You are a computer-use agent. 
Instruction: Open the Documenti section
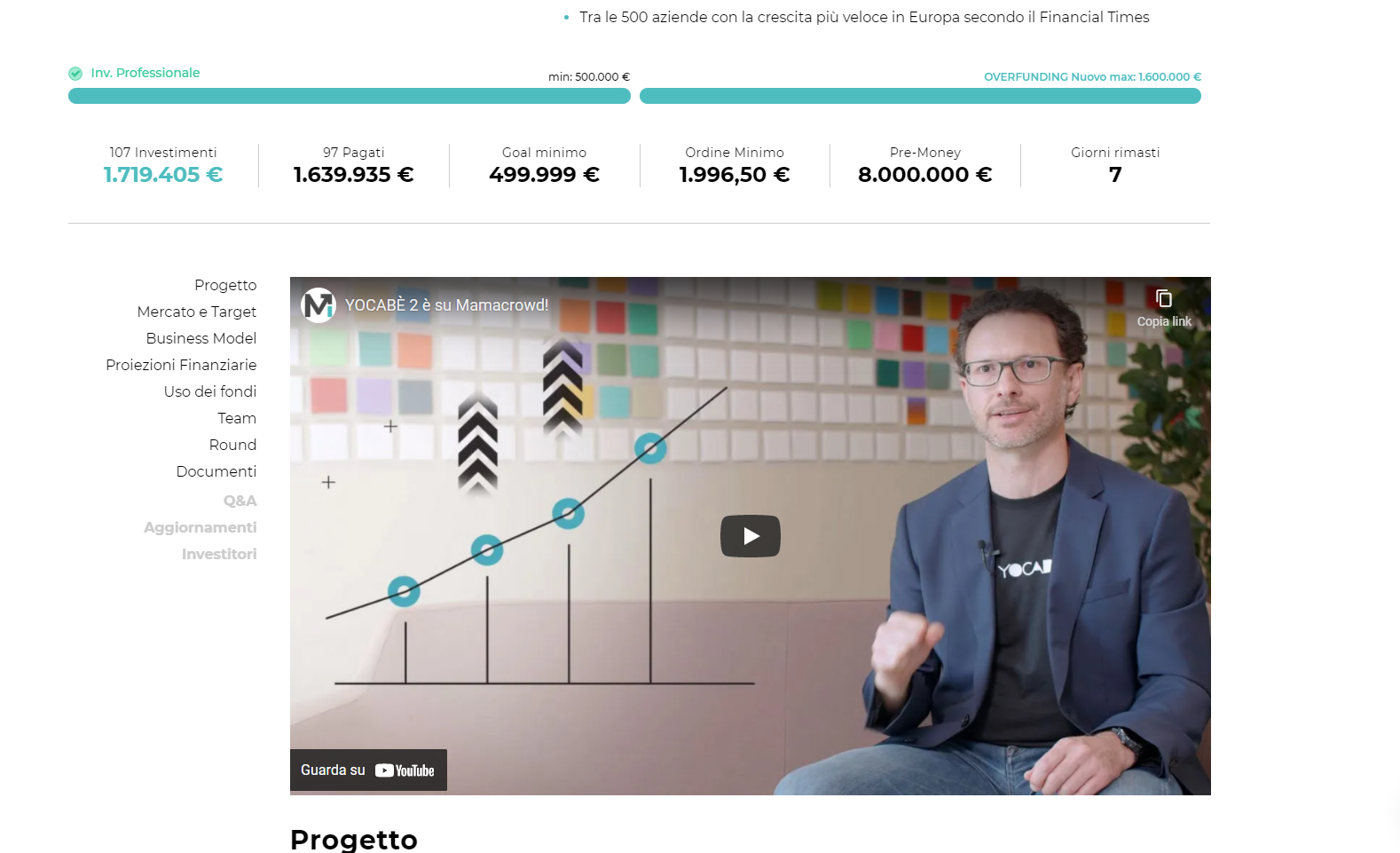(x=216, y=471)
